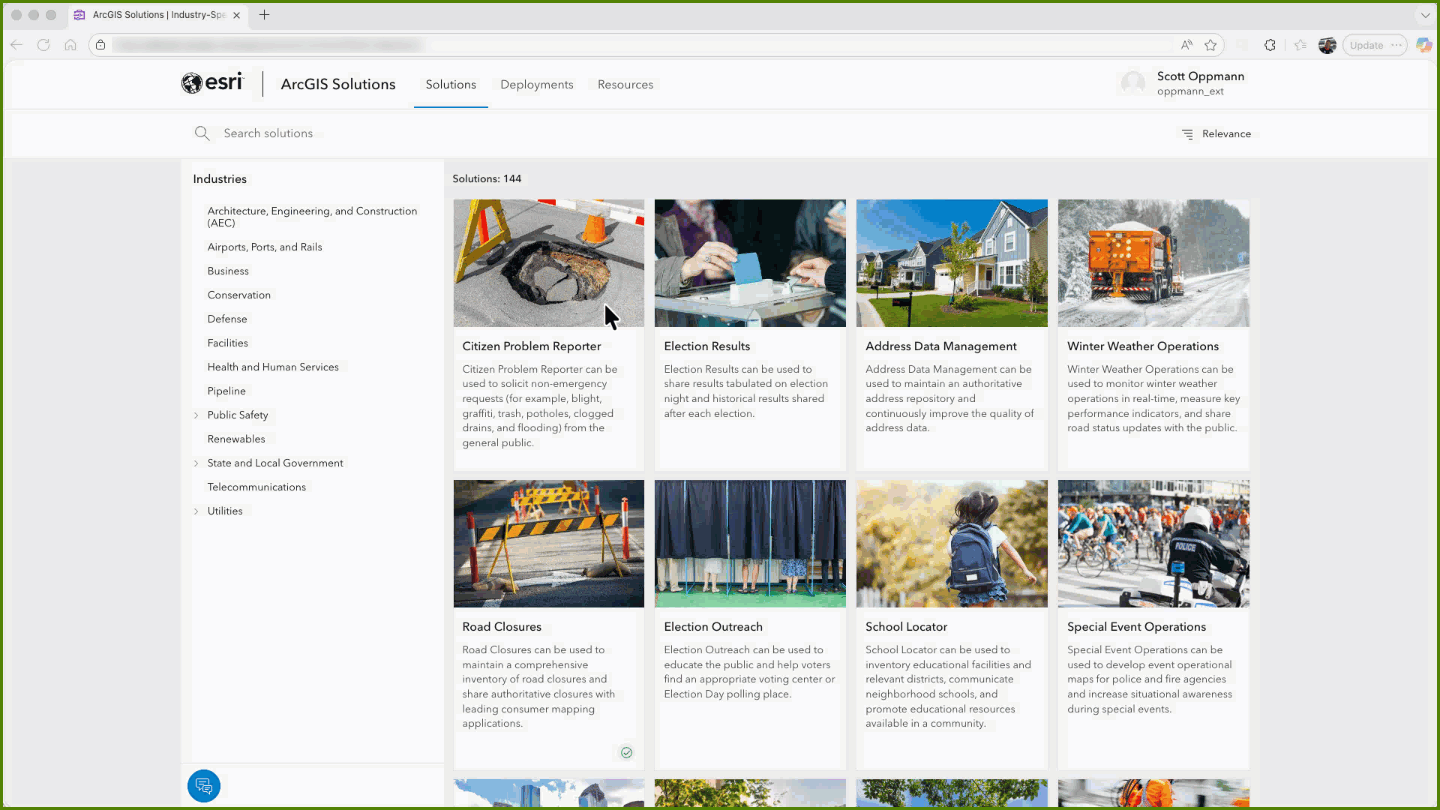Click the ArcGIS Solutions title link
The height and width of the screenshot is (810, 1440).
coord(338,84)
